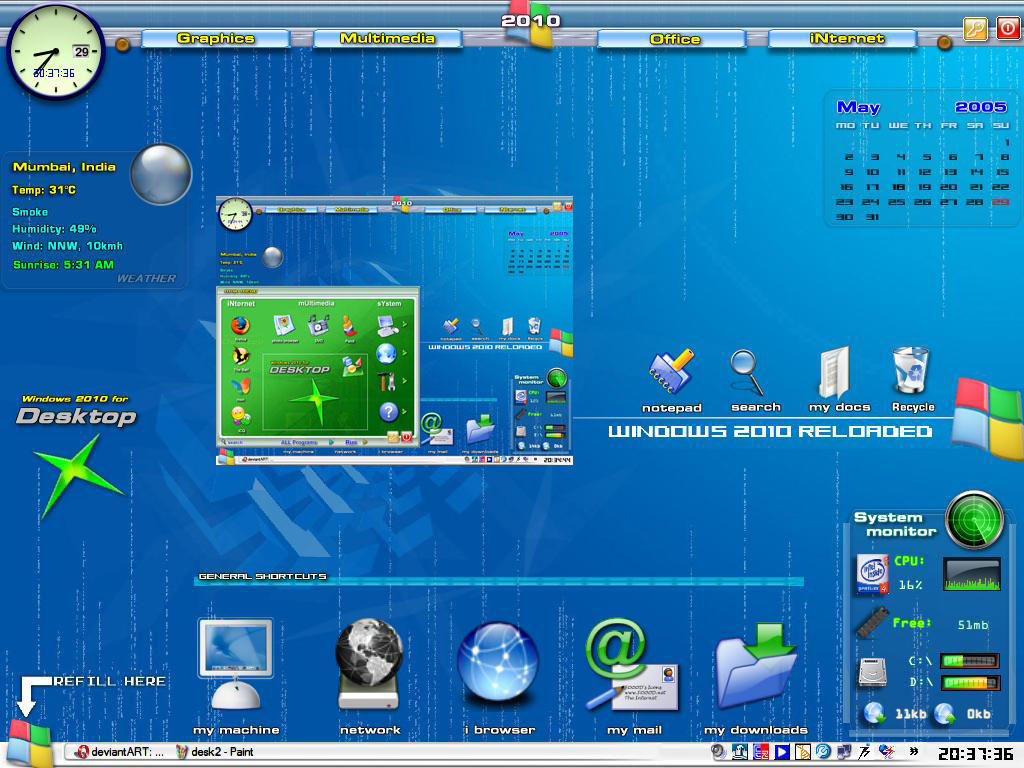This screenshot has width=1024, height=768.
Task: Start Paint from the mUltimedia section
Action: point(348,326)
